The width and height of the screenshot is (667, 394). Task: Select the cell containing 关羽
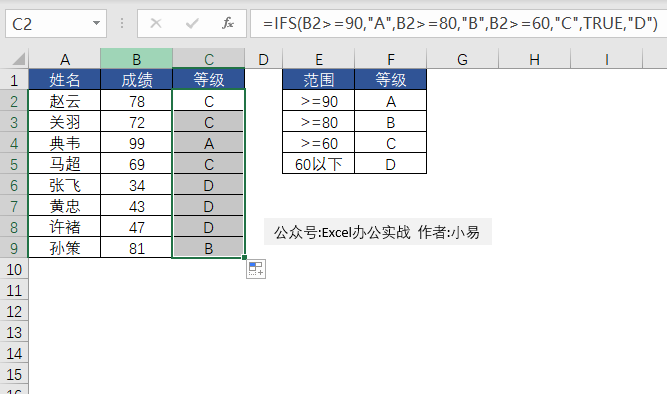pos(65,122)
